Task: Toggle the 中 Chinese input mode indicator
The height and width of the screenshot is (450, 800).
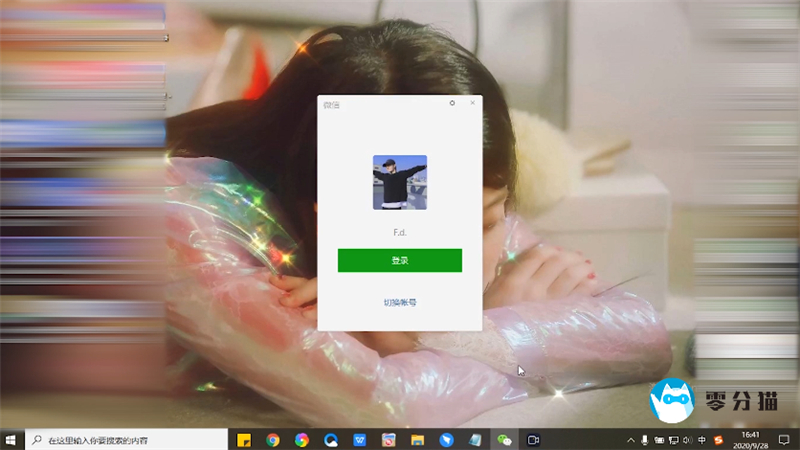Action: (x=702, y=440)
